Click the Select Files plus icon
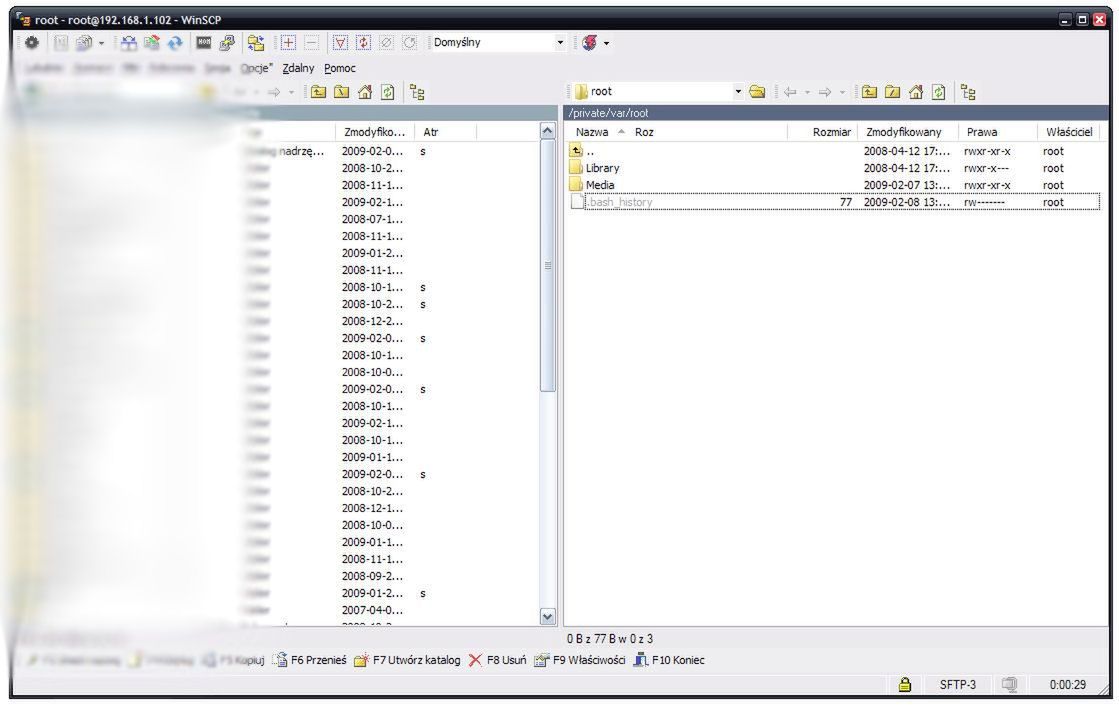The width and height of the screenshot is (1119, 705). click(x=288, y=43)
